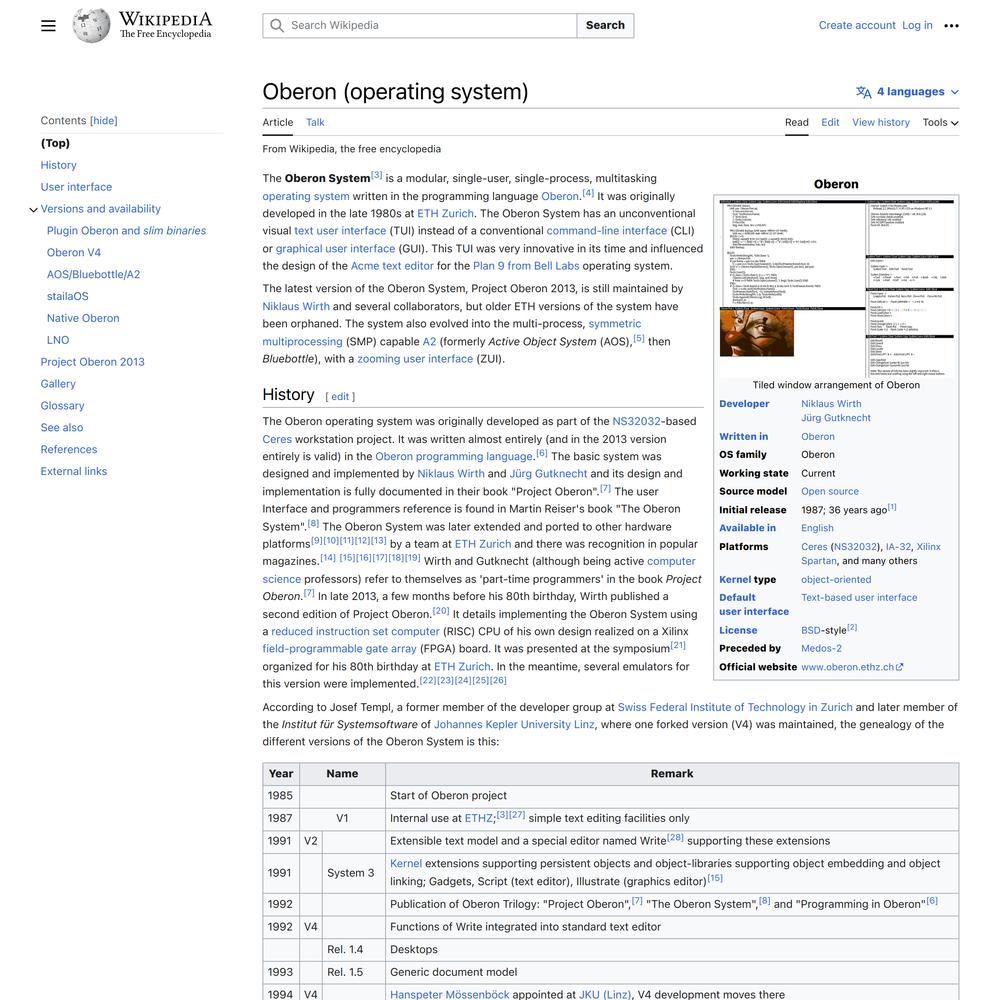This screenshot has width=1000, height=1000.
Task: Open the Oberon tiled window screenshot
Action: [836, 288]
